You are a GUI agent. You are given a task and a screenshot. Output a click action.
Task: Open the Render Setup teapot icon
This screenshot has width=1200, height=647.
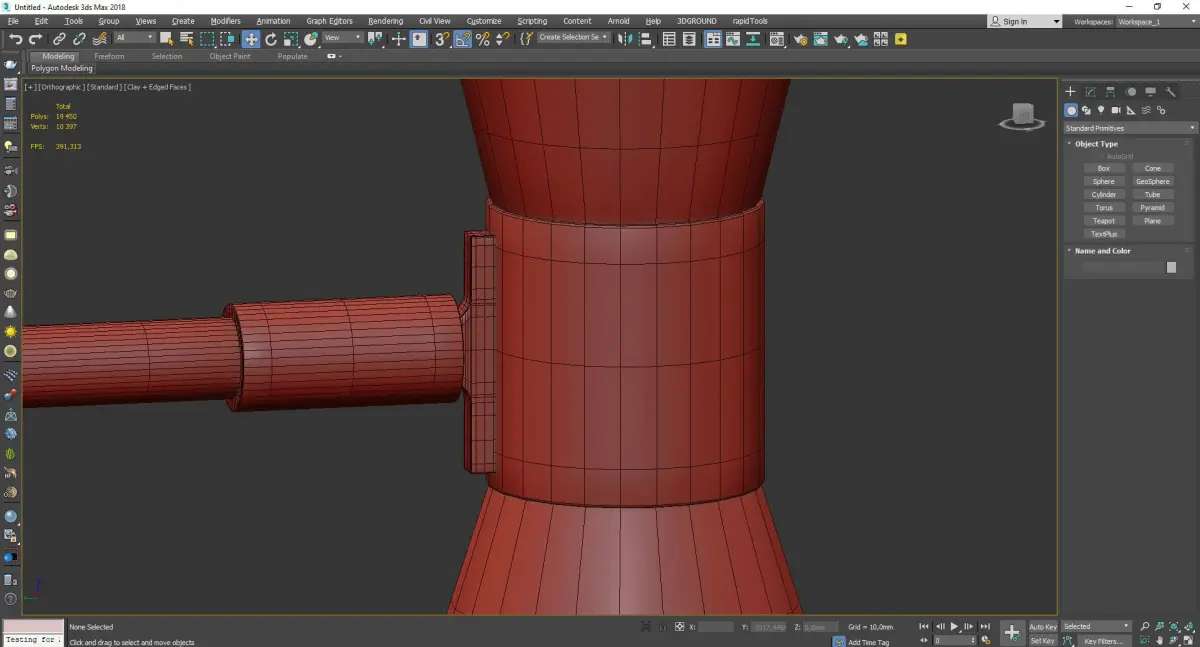[x=800, y=39]
